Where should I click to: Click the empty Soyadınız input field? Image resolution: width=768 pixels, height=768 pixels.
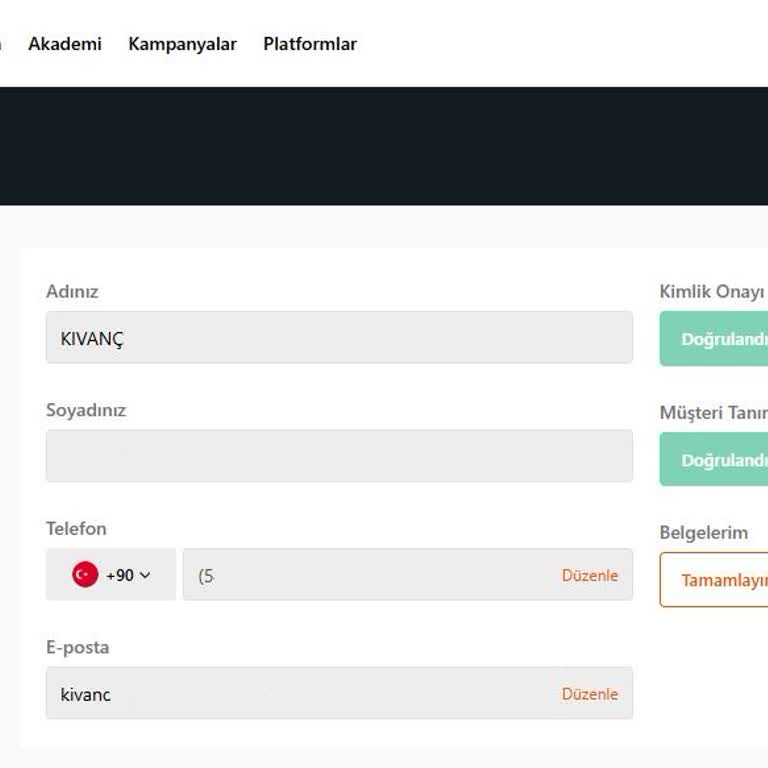[339, 456]
